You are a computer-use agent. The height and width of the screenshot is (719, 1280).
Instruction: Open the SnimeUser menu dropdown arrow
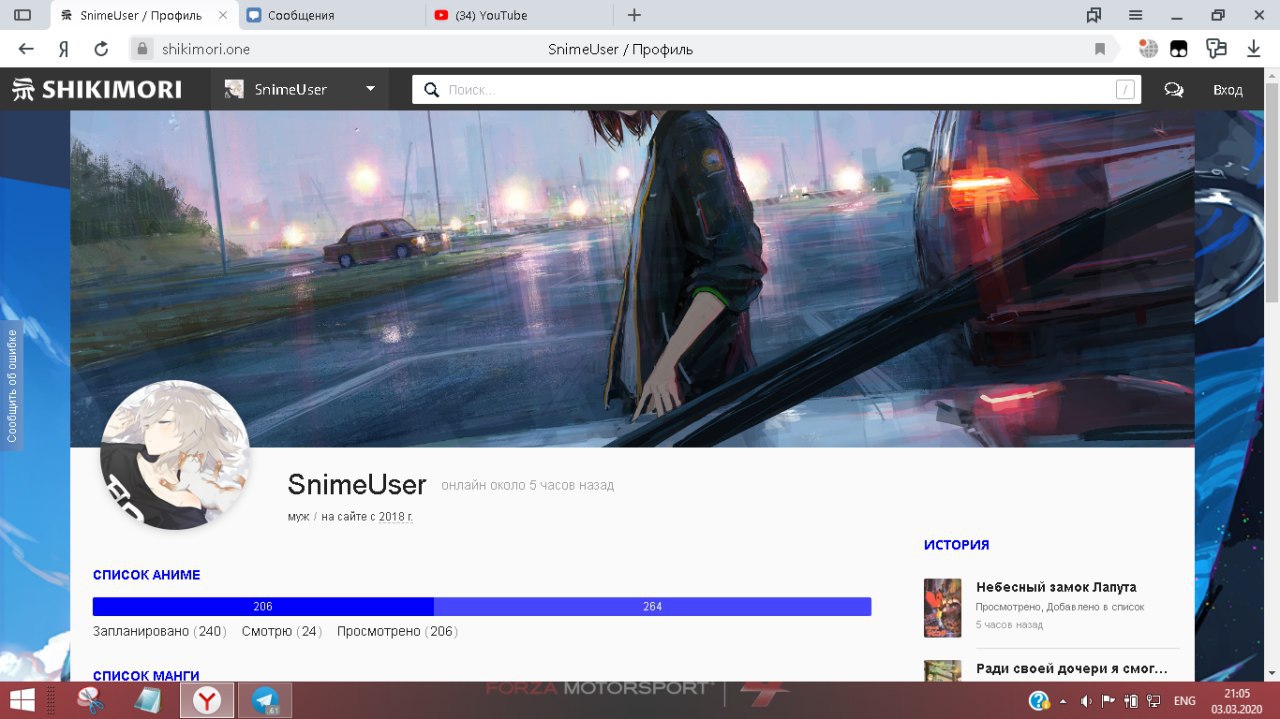(370, 89)
